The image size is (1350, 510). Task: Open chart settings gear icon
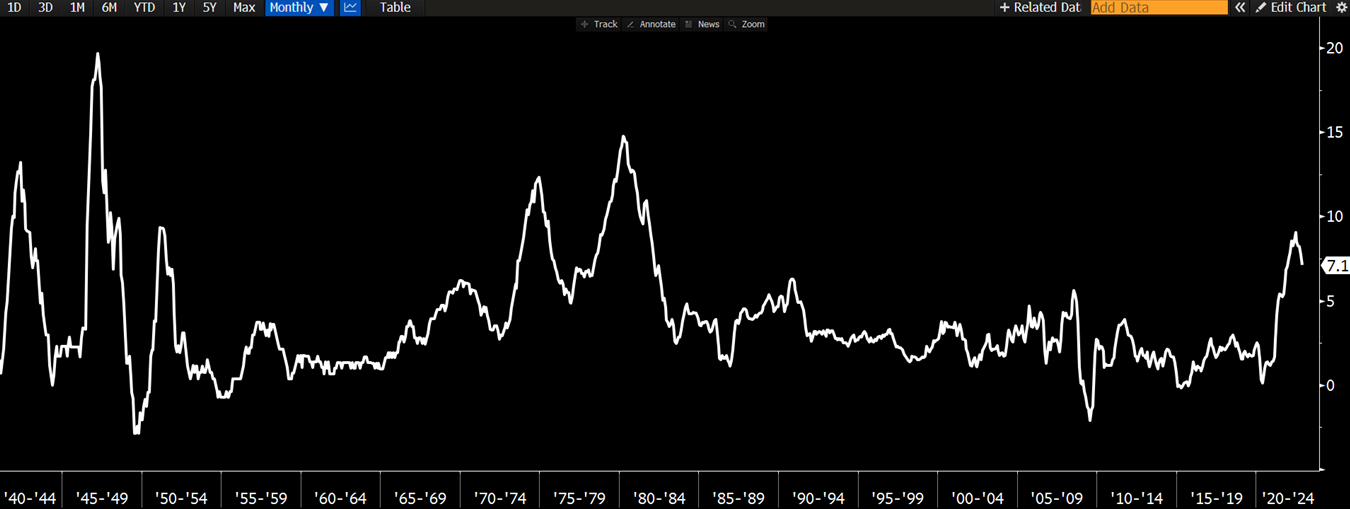(1341, 7)
